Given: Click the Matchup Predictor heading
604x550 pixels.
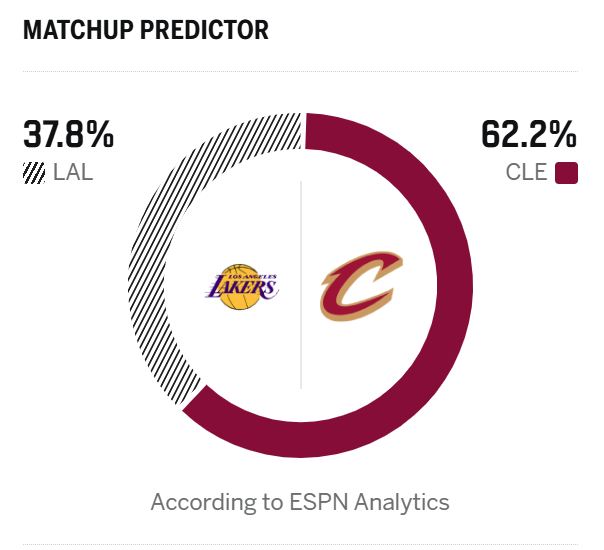Looking at the screenshot, I should pos(146,30).
